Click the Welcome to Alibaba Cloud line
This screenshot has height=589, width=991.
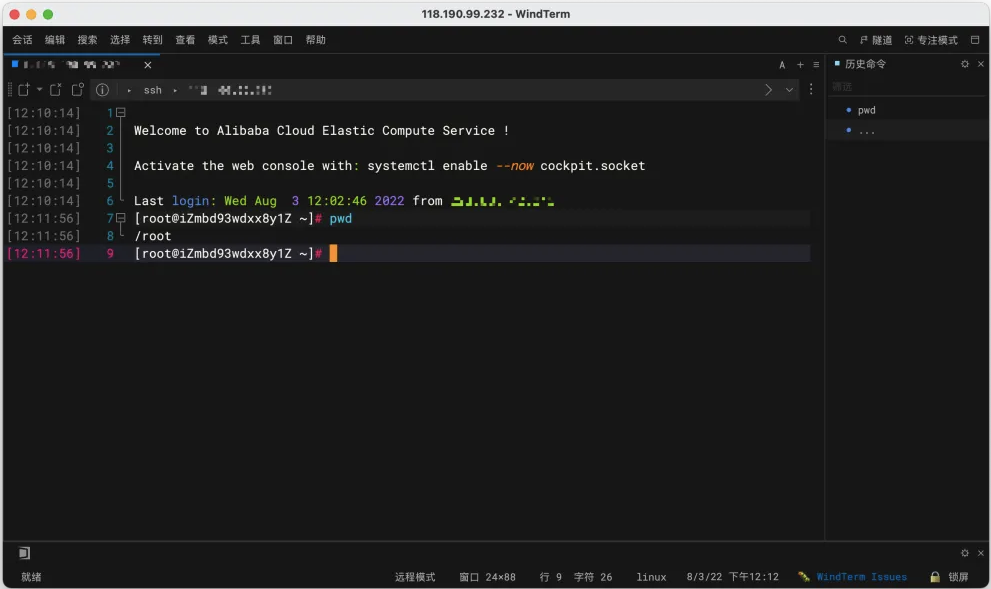pos(321,130)
